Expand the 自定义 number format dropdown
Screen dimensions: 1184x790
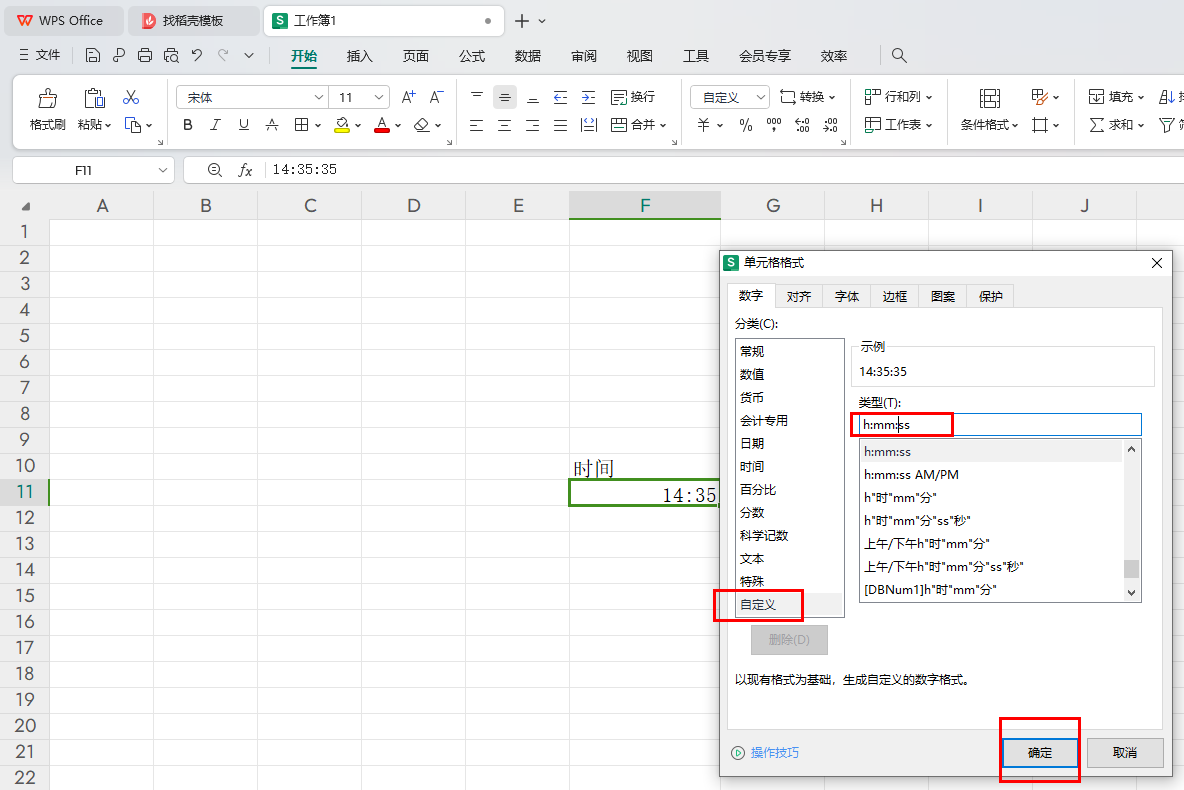[760, 97]
